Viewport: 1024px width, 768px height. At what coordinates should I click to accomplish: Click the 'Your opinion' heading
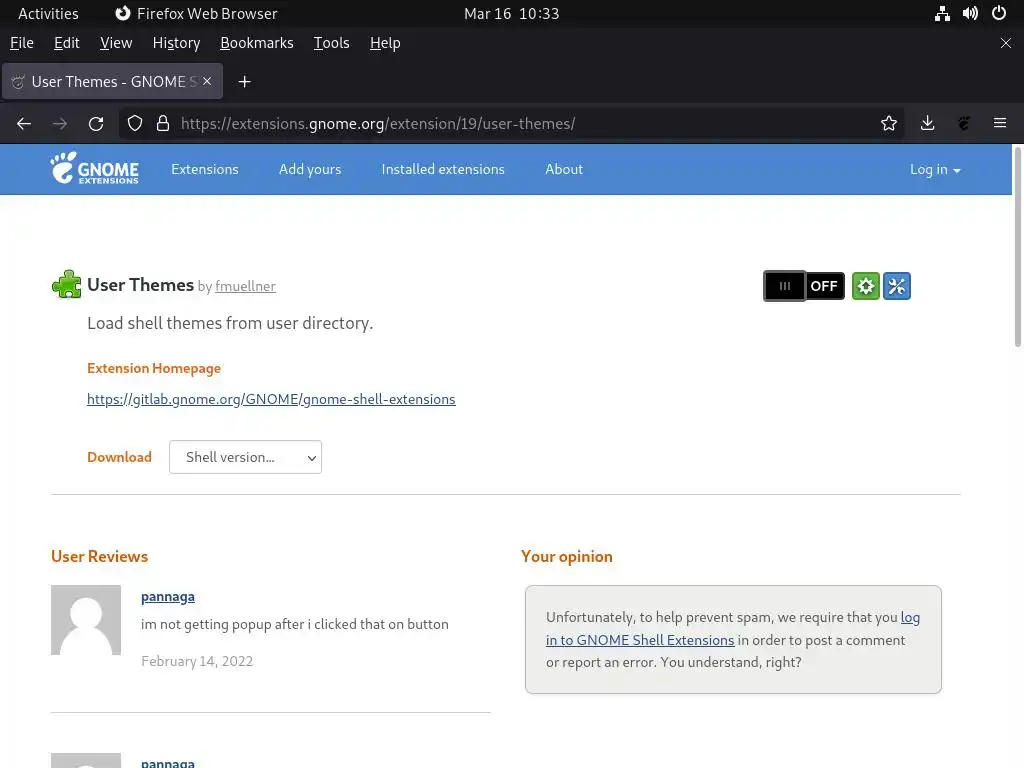coord(567,556)
